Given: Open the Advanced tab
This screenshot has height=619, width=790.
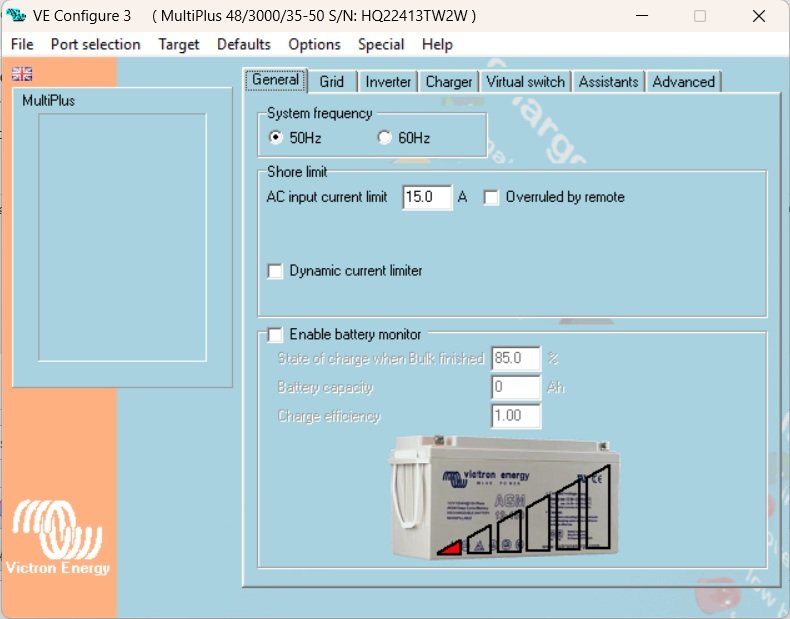Looking at the screenshot, I should click(684, 82).
